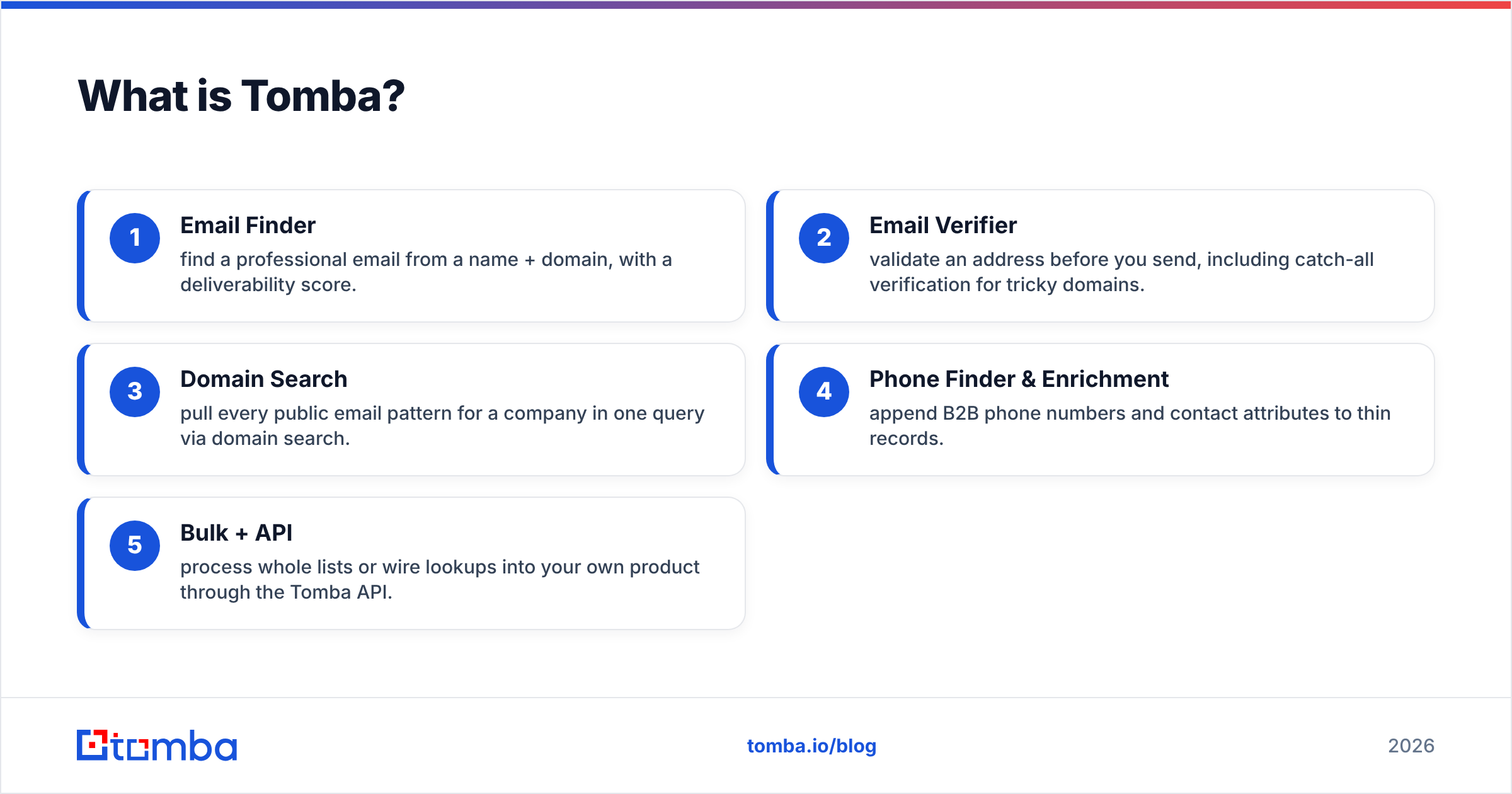The image size is (1512, 794).
Task: Click the number 3 circle badge
Action: click(135, 392)
